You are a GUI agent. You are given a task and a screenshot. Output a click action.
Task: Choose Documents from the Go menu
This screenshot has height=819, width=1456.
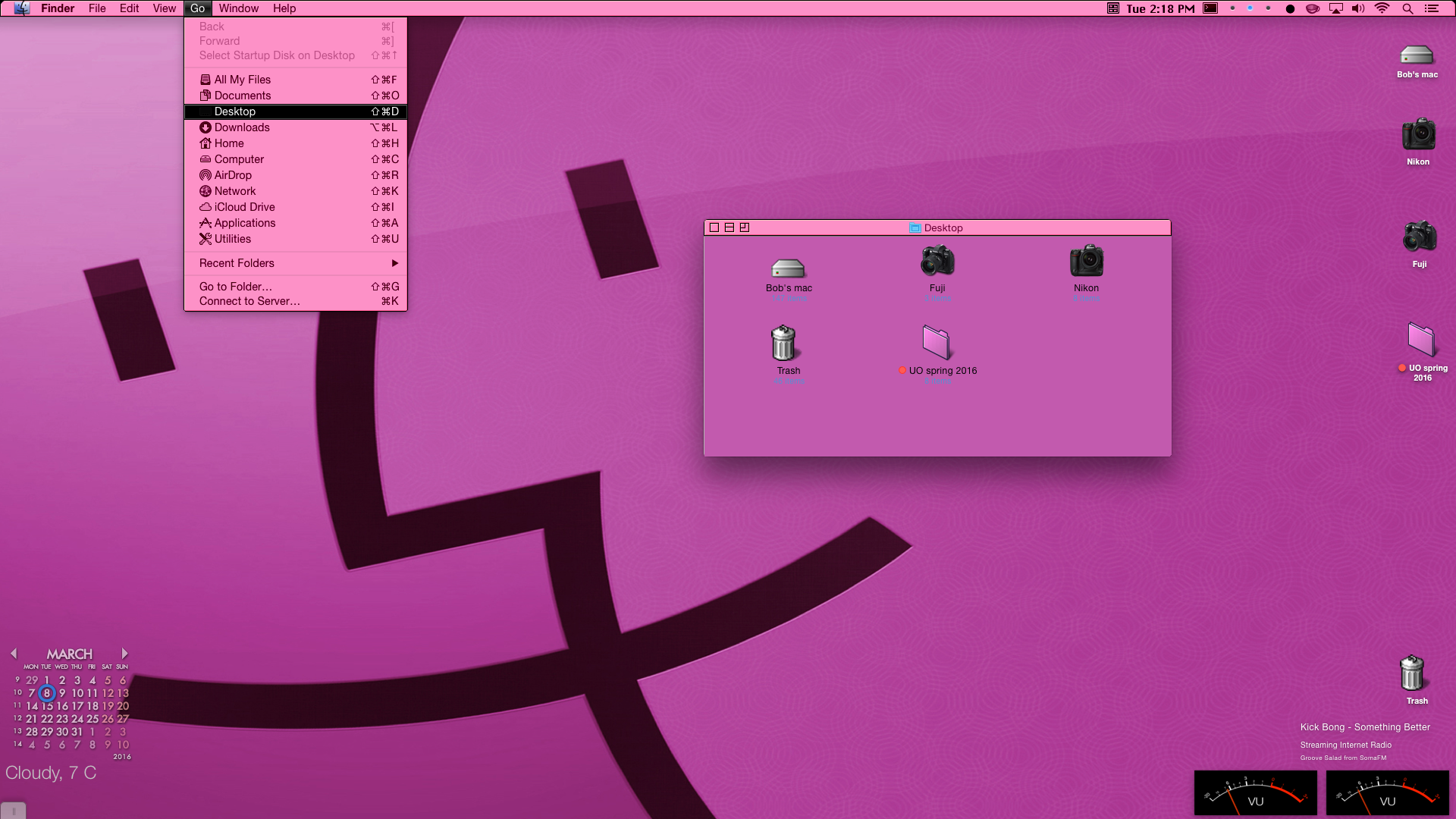296,96
